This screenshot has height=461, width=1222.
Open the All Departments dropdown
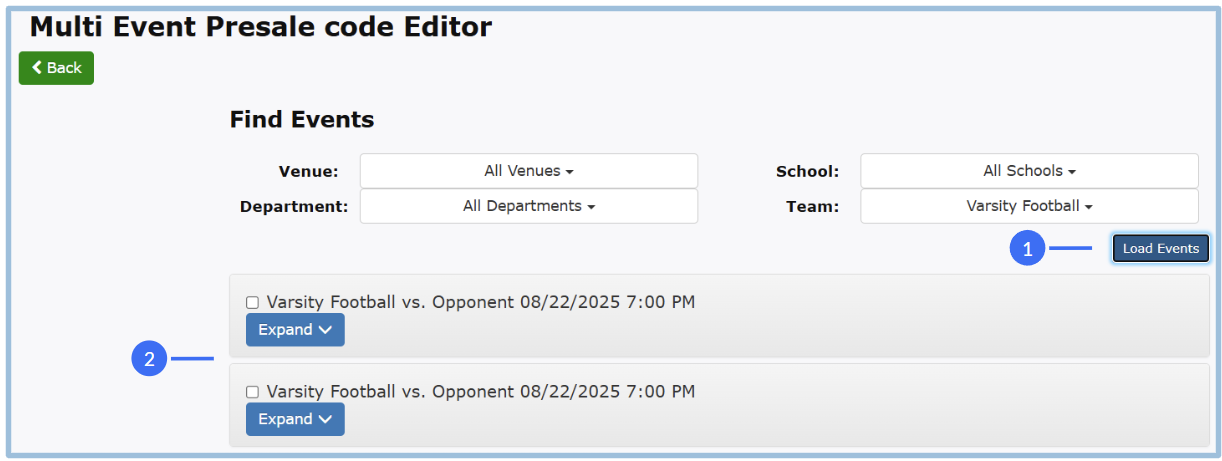tap(528, 206)
